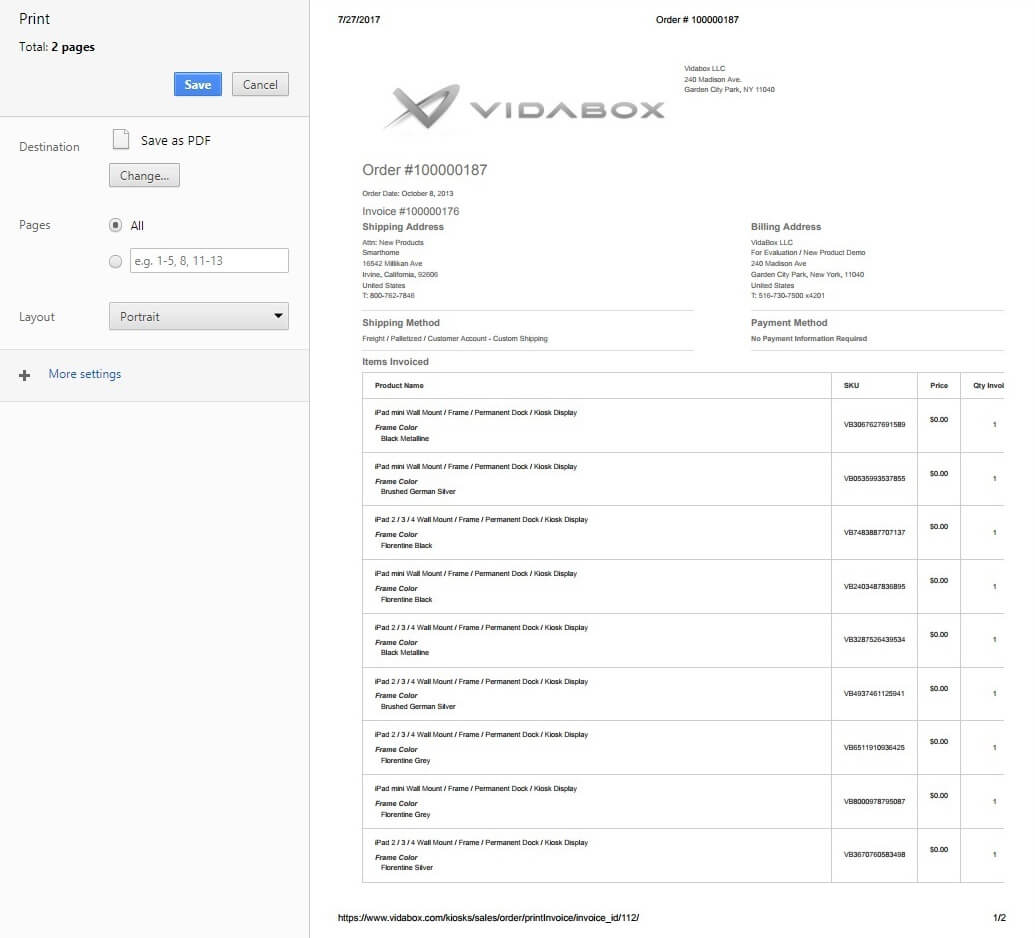This screenshot has width=1035, height=938.
Task: Click Order Date: October 8, 2013 text
Action: (x=407, y=193)
